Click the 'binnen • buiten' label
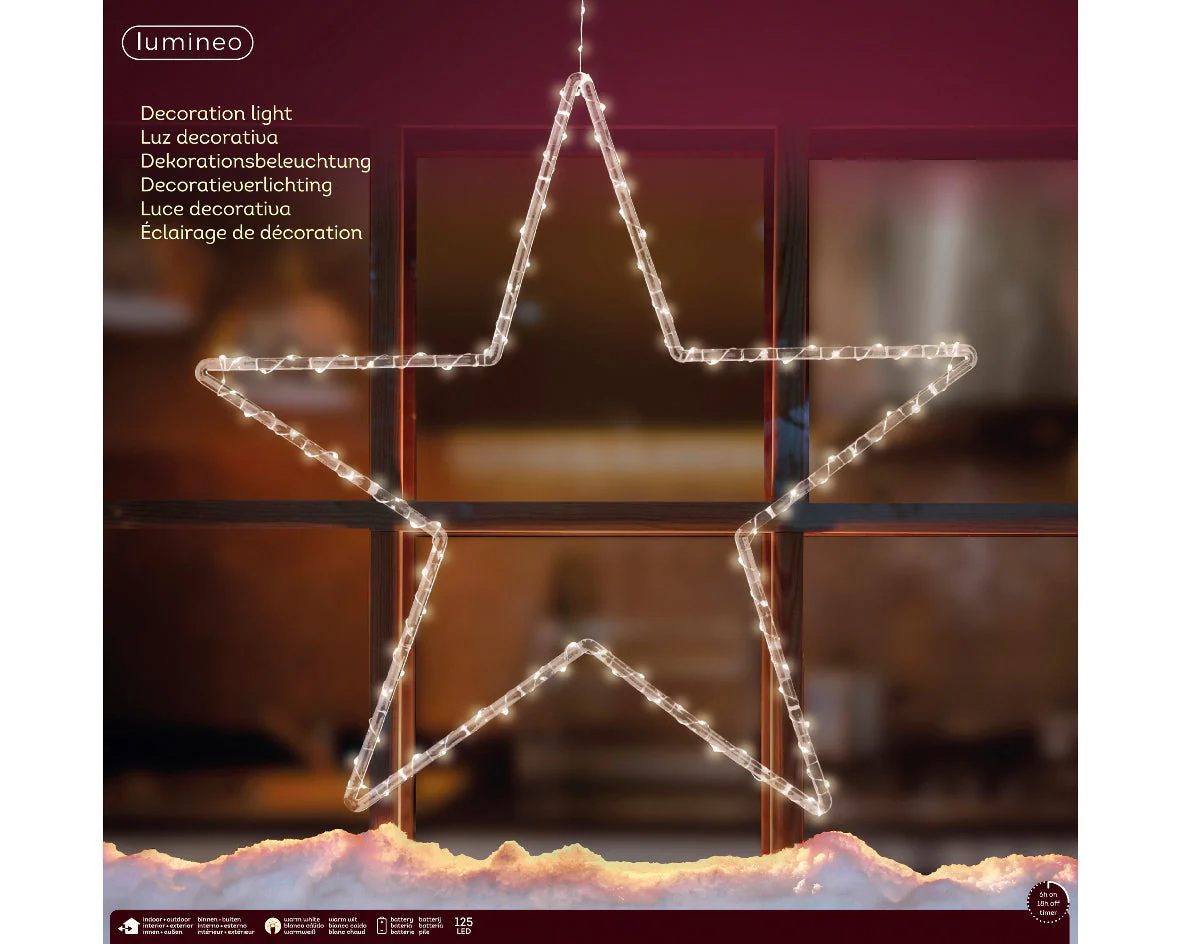 coord(219,920)
